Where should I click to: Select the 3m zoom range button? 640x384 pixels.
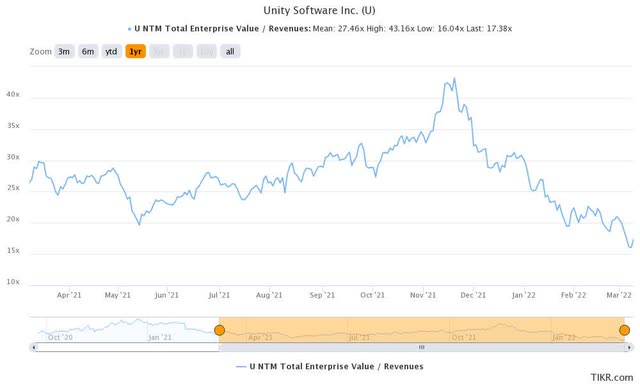pyautogui.click(x=64, y=51)
